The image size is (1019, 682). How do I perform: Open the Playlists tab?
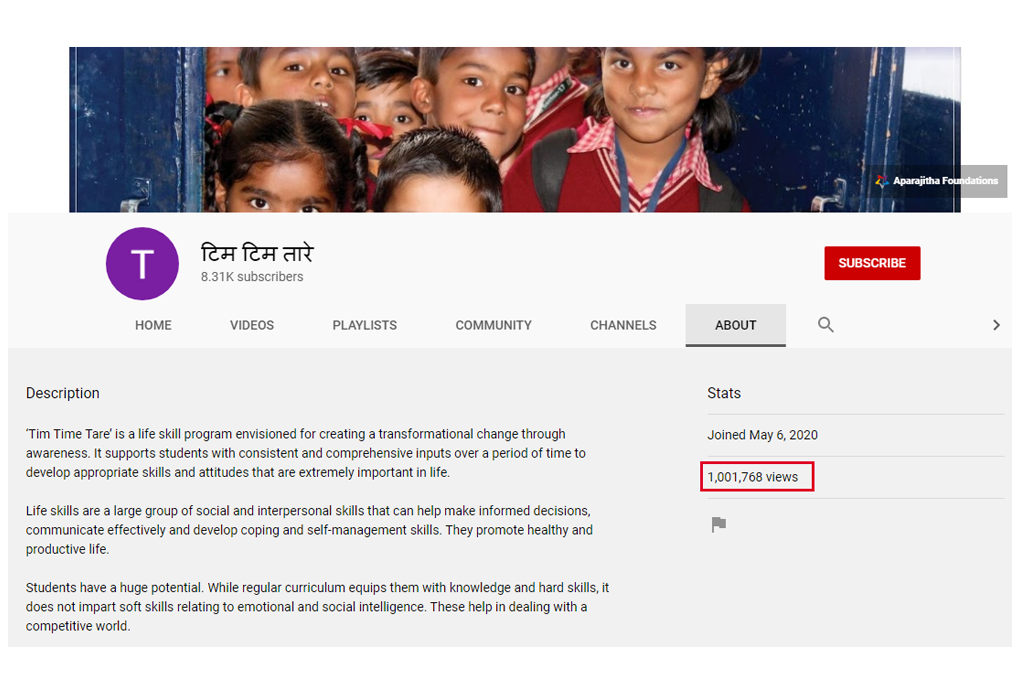click(x=365, y=325)
